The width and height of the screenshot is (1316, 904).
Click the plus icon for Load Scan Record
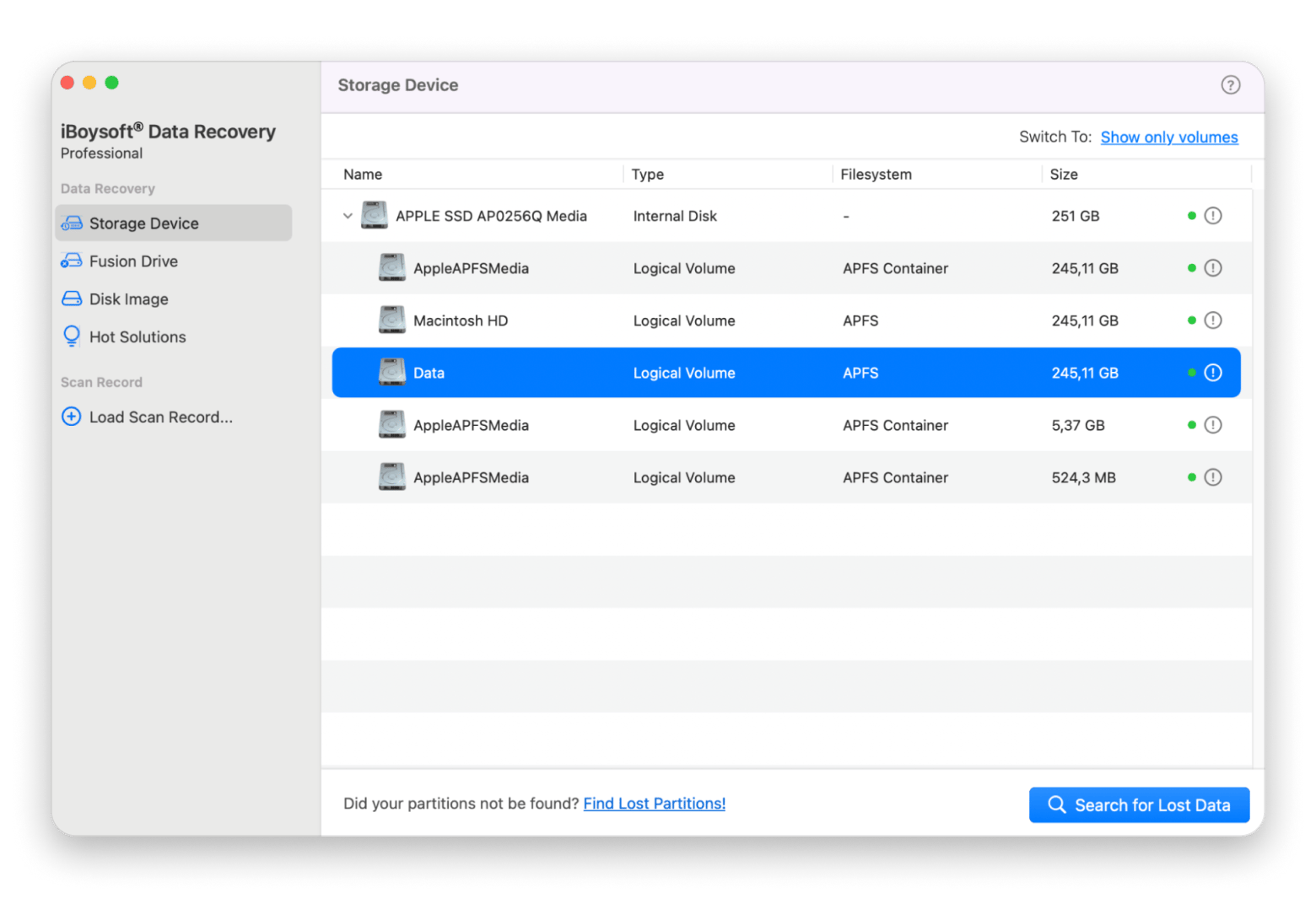tap(72, 417)
